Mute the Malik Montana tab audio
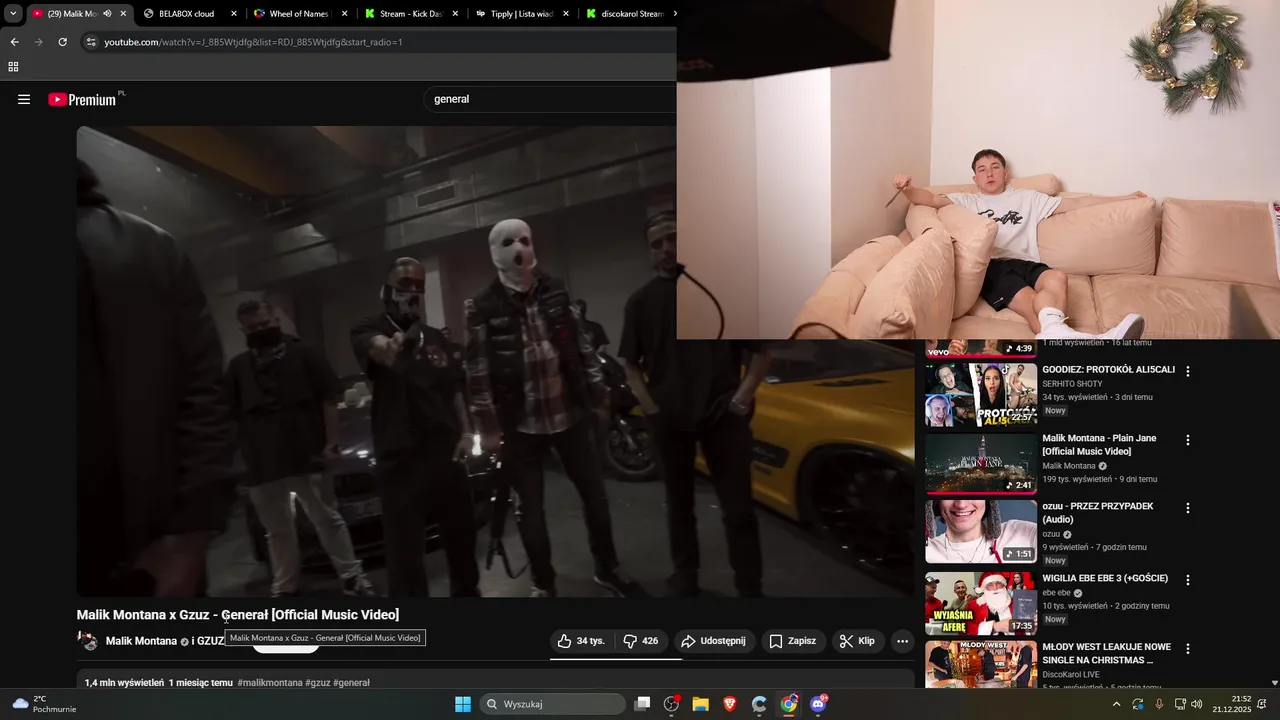The image size is (1280, 720). click(107, 14)
